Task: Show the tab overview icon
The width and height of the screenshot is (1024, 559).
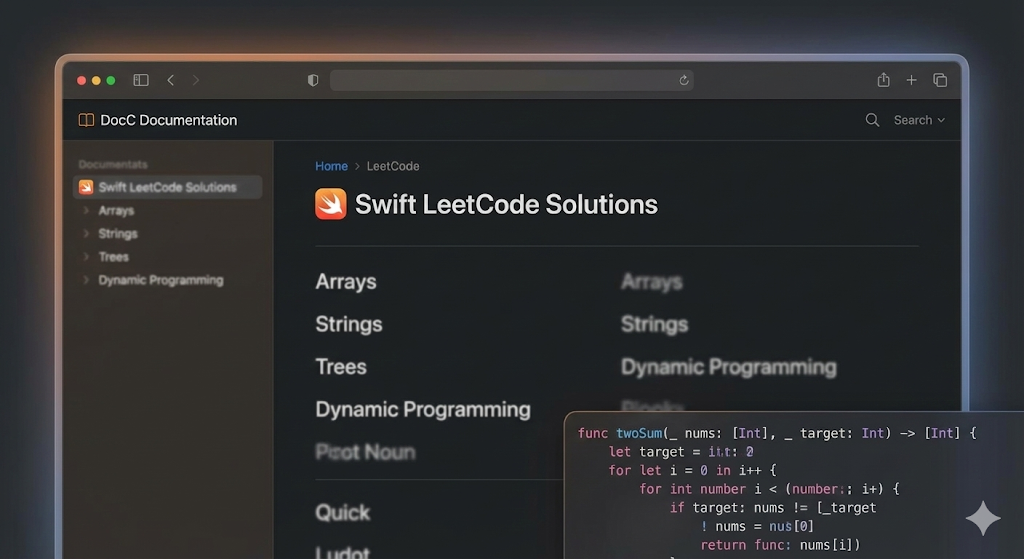Action: pyautogui.click(x=940, y=80)
